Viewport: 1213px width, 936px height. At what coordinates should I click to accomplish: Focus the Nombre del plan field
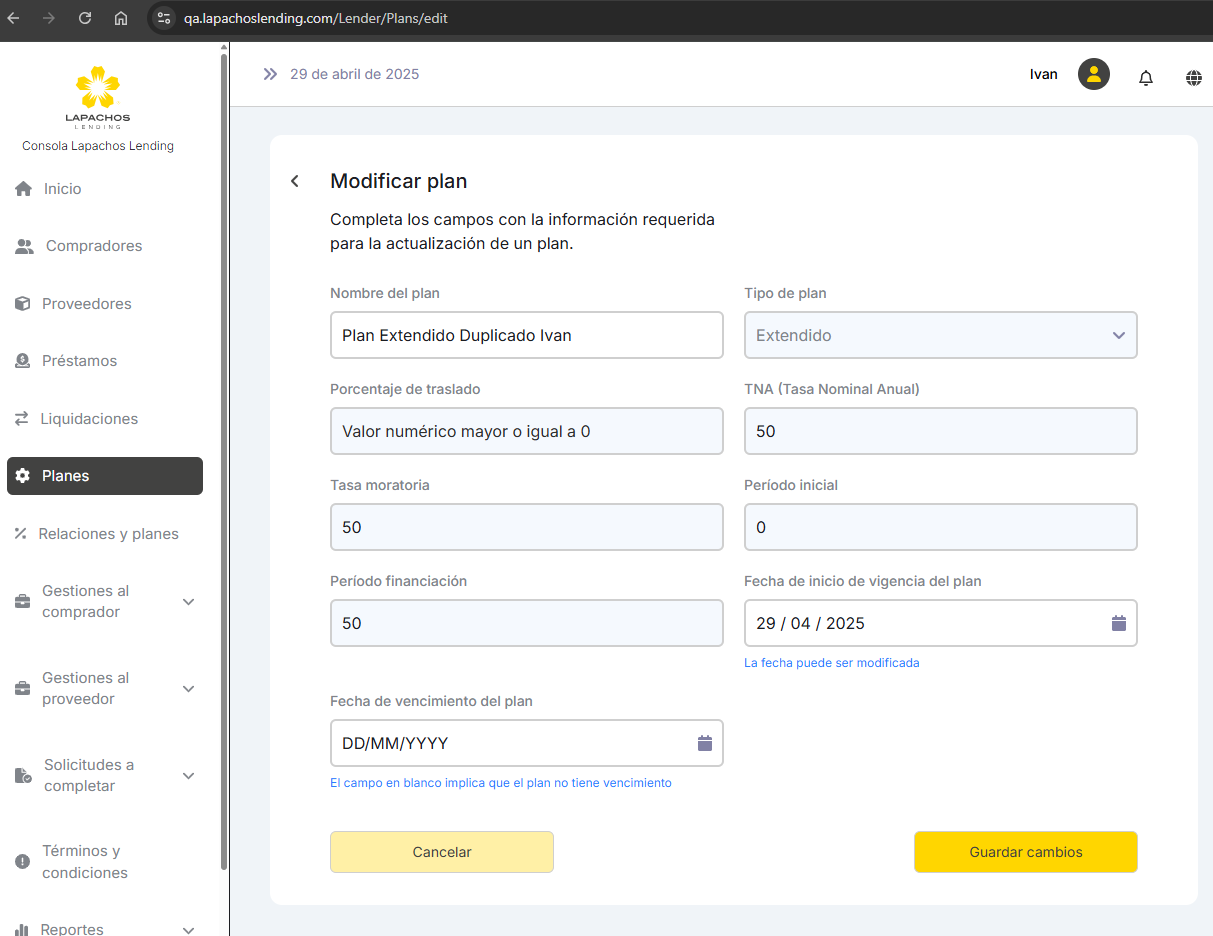coord(526,335)
